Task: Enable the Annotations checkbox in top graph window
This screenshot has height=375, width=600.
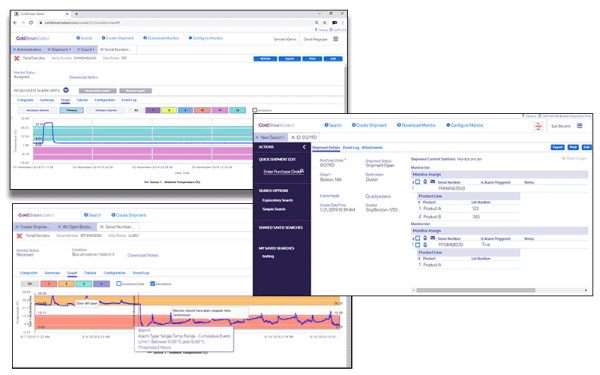Action: click(x=254, y=110)
